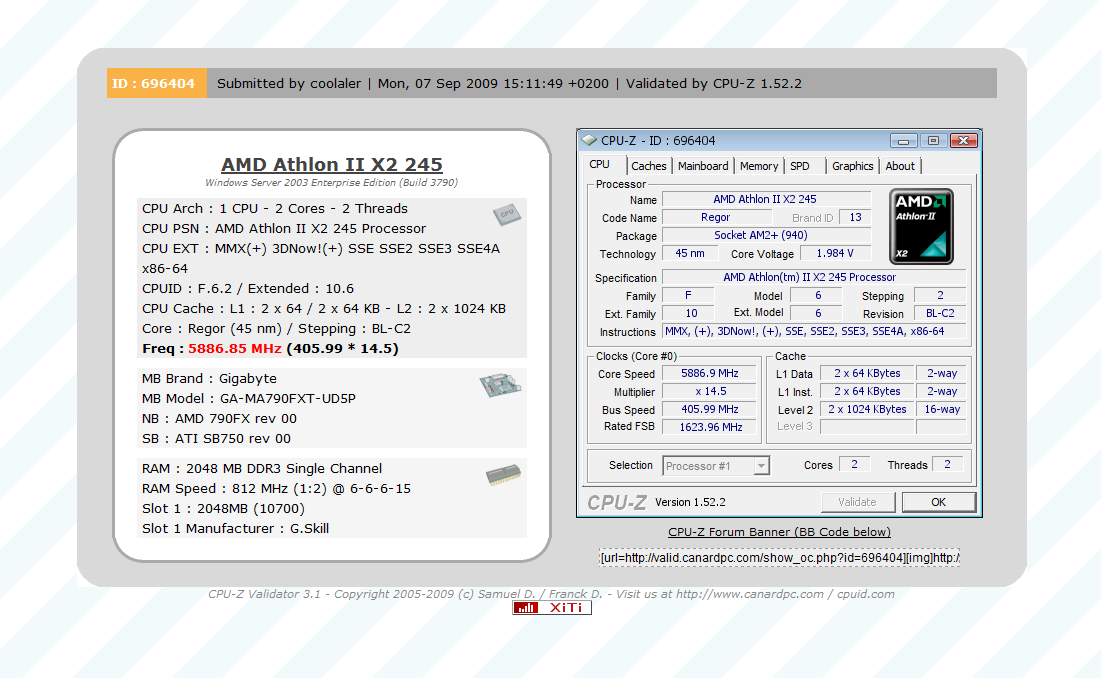Open the AMD Athlon II X2 245 heading link
1101x678 pixels.
pyautogui.click(x=331, y=164)
